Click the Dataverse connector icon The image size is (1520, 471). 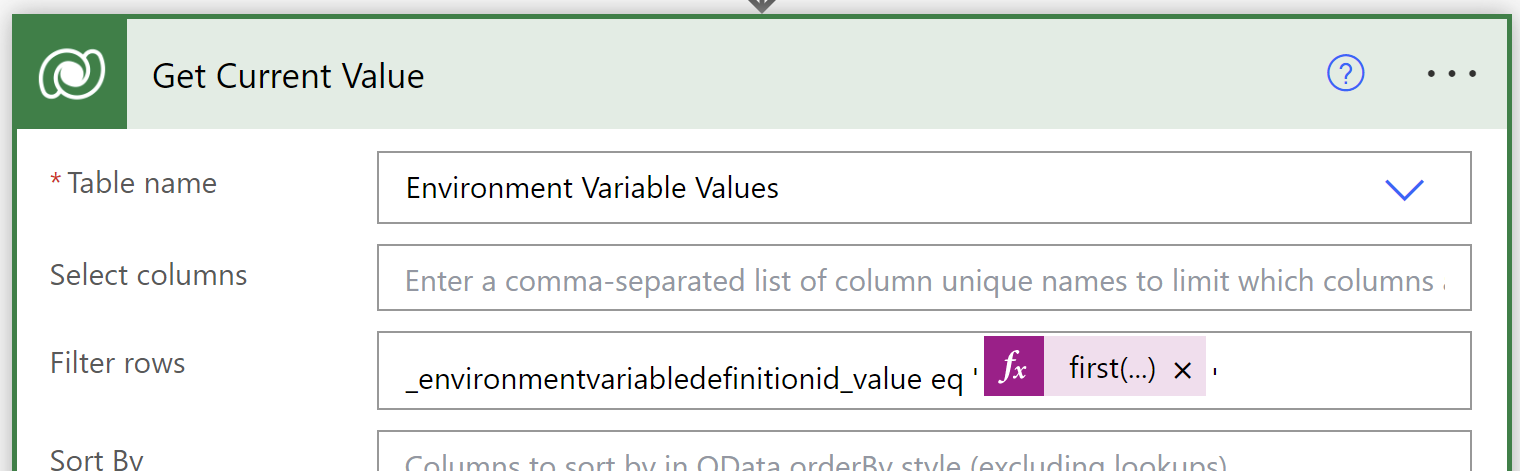click(71, 74)
